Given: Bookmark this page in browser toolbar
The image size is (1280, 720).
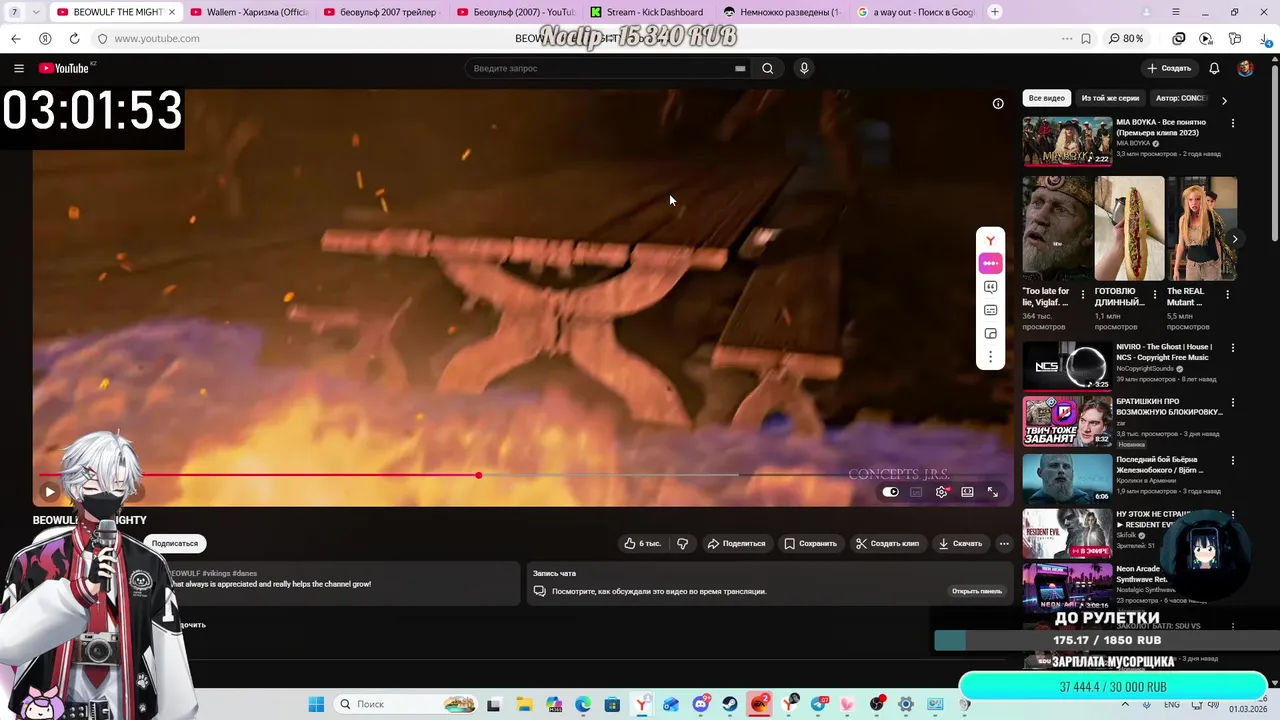Looking at the screenshot, I should pyautogui.click(x=1086, y=38).
